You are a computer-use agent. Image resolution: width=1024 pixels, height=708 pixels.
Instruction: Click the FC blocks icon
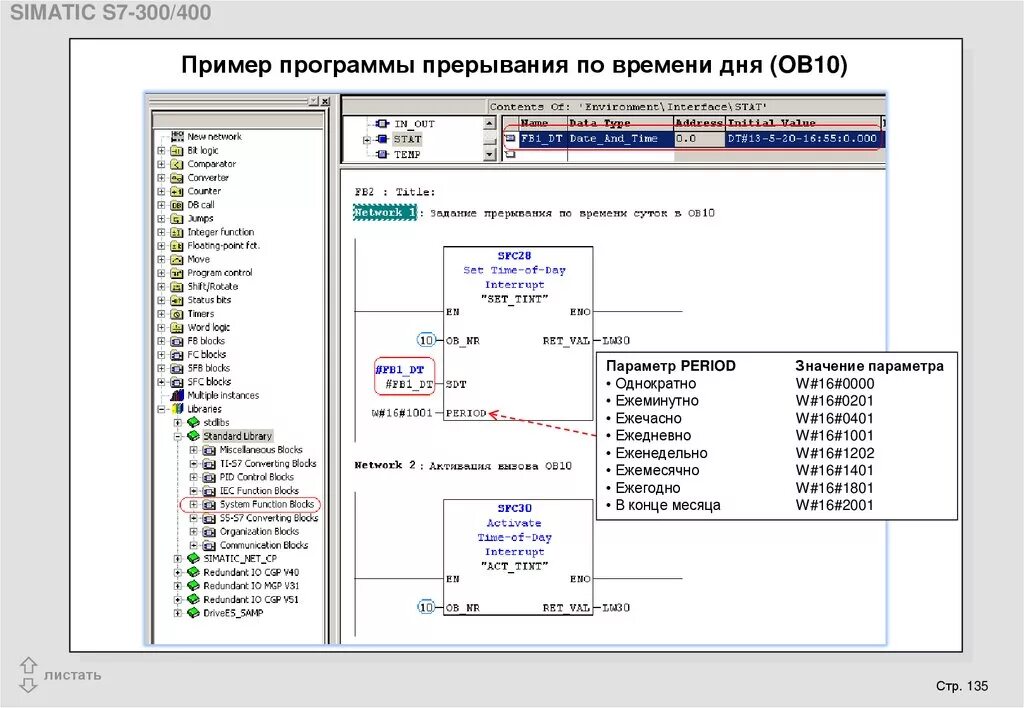click(176, 355)
